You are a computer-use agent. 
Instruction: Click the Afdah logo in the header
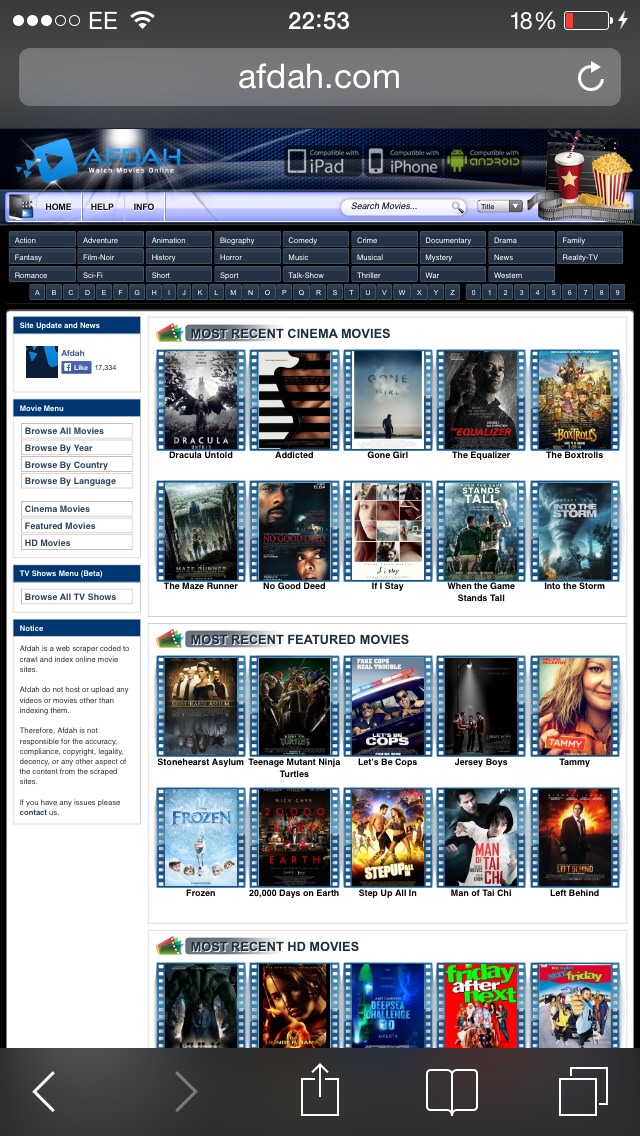[99, 159]
